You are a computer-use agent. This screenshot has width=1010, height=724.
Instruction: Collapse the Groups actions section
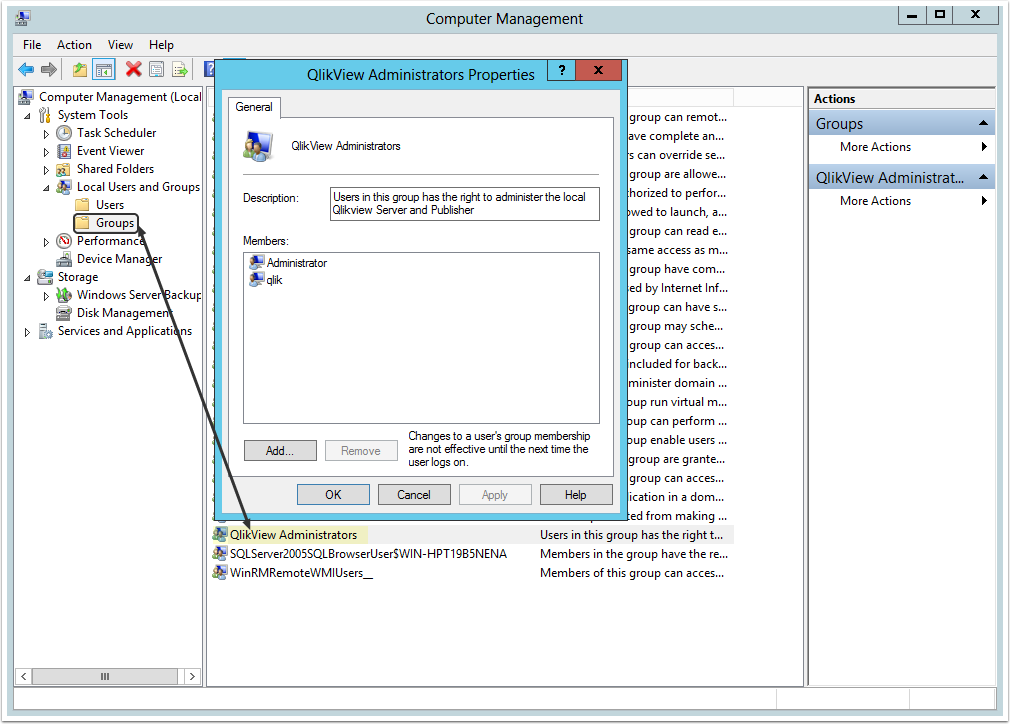click(x=983, y=123)
